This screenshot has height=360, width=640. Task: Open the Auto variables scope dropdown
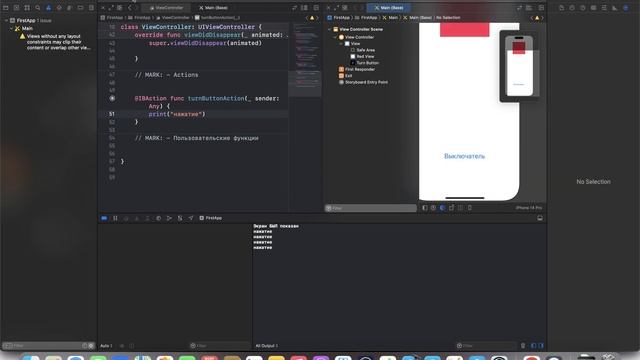pyautogui.click(x=107, y=346)
